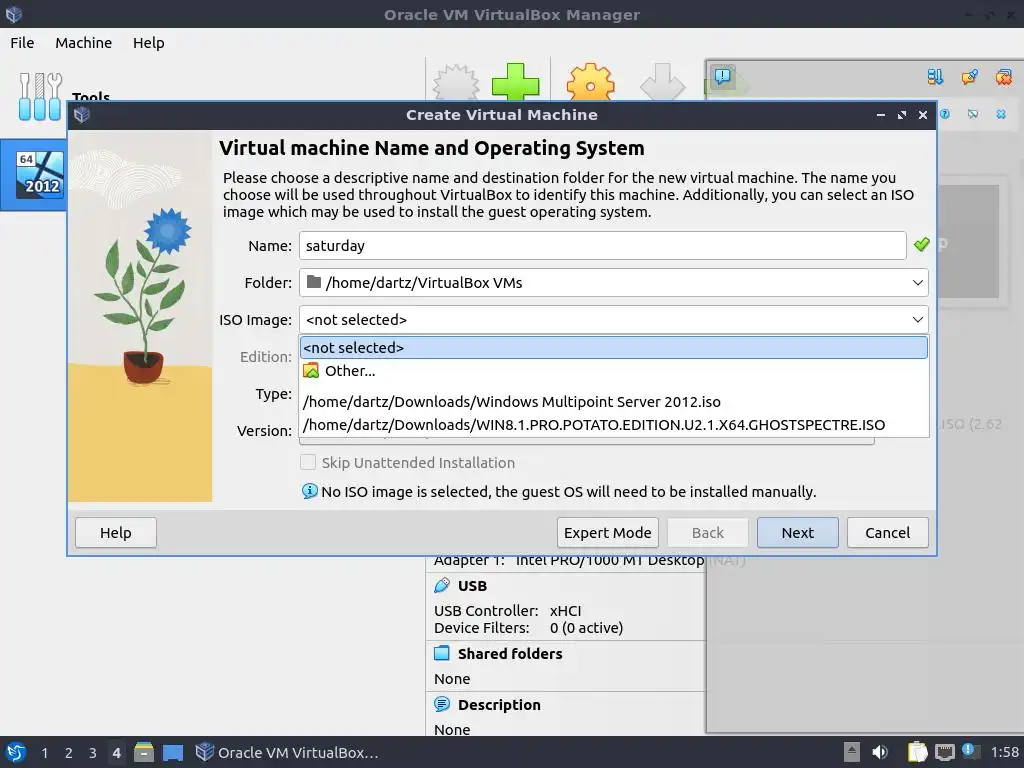The width and height of the screenshot is (1024, 768).
Task: Open Settings via the orange gear icon
Action: (590, 82)
